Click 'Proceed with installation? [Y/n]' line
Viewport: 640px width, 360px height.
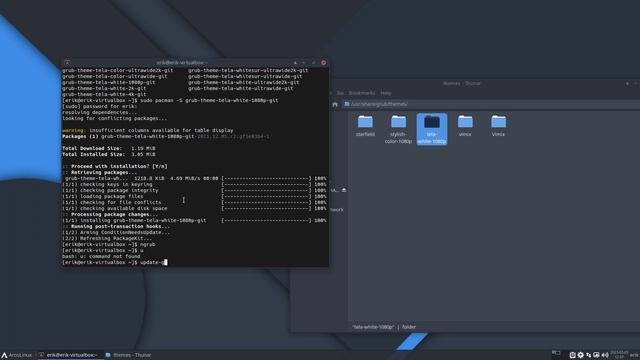pos(115,167)
